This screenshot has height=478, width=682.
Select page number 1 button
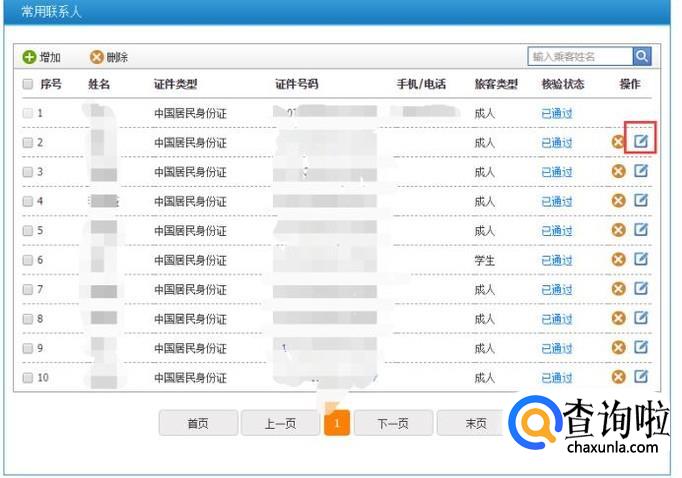[337, 423]
